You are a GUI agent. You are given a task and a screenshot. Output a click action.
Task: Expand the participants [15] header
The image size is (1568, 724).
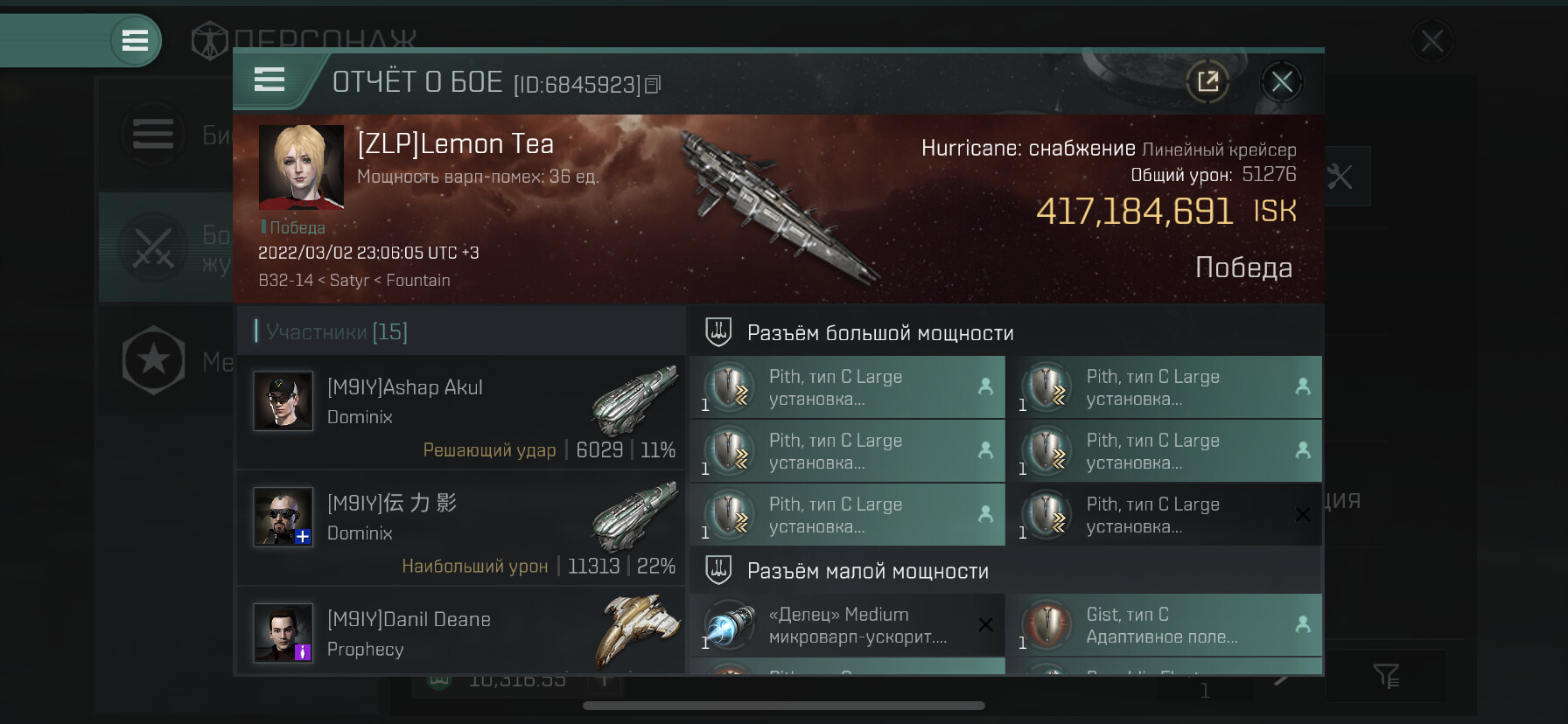[x=461, y=331]
